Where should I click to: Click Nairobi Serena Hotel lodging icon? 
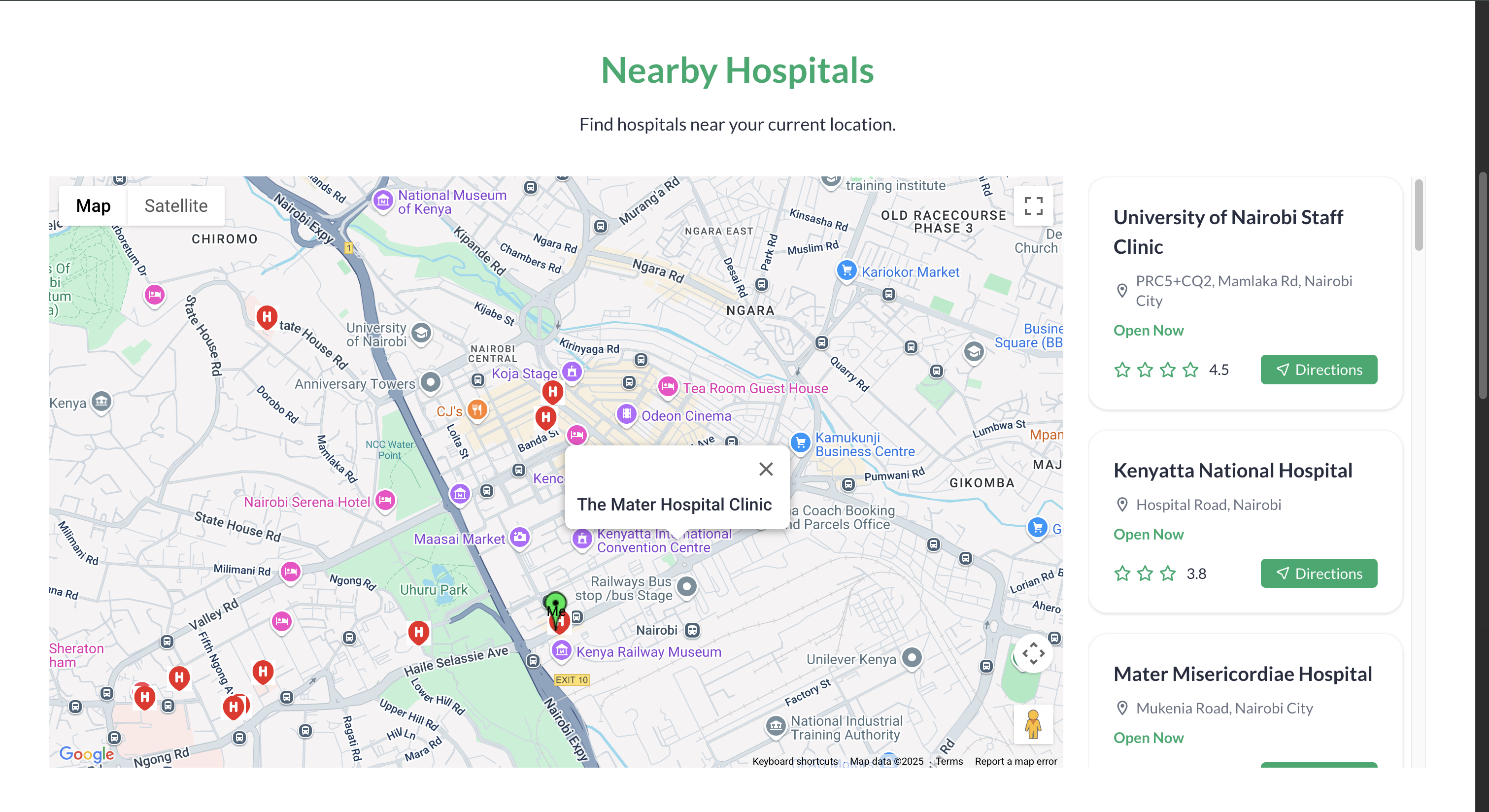pos(385,501)
